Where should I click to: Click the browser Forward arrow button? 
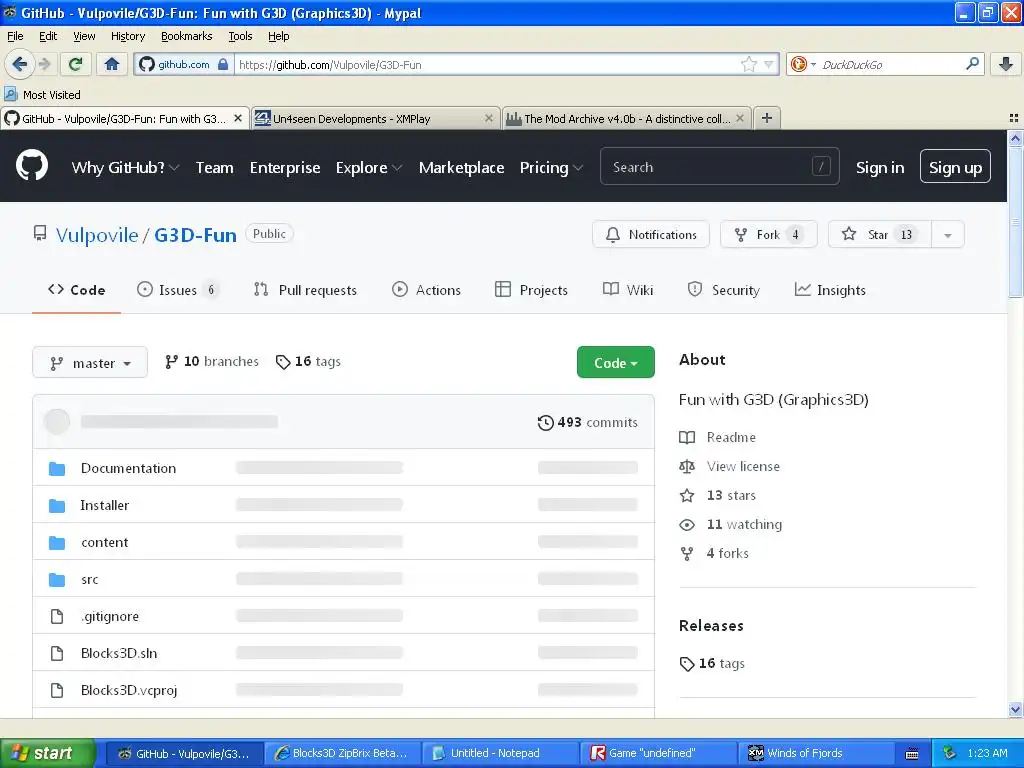point(44,64)
